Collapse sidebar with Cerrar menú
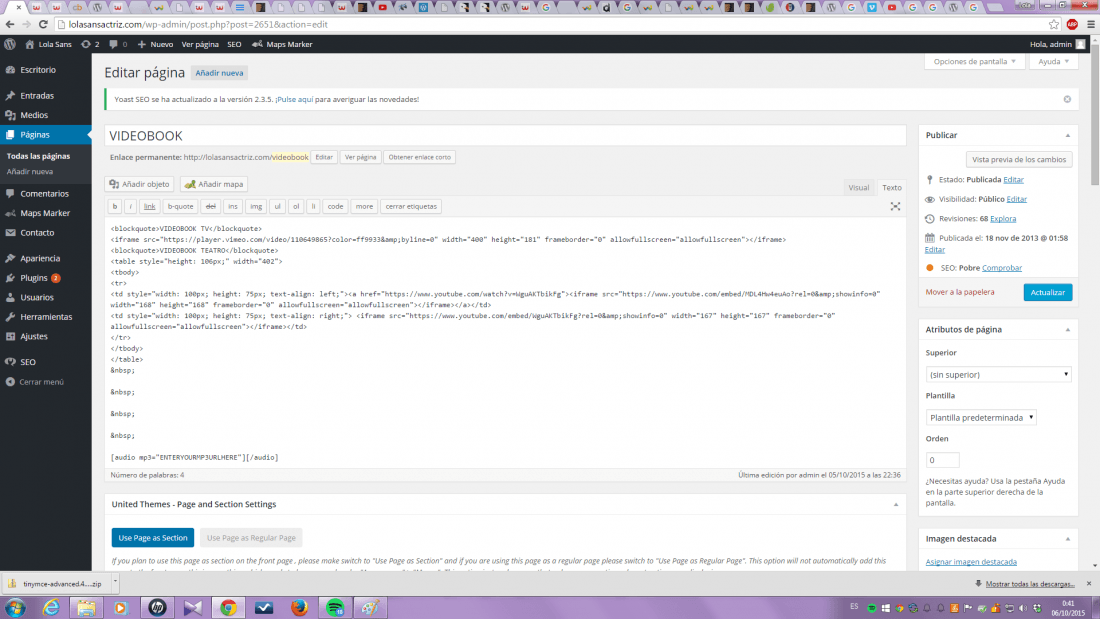The width and height of the screenshot is (1100, 619). point(41,382)
